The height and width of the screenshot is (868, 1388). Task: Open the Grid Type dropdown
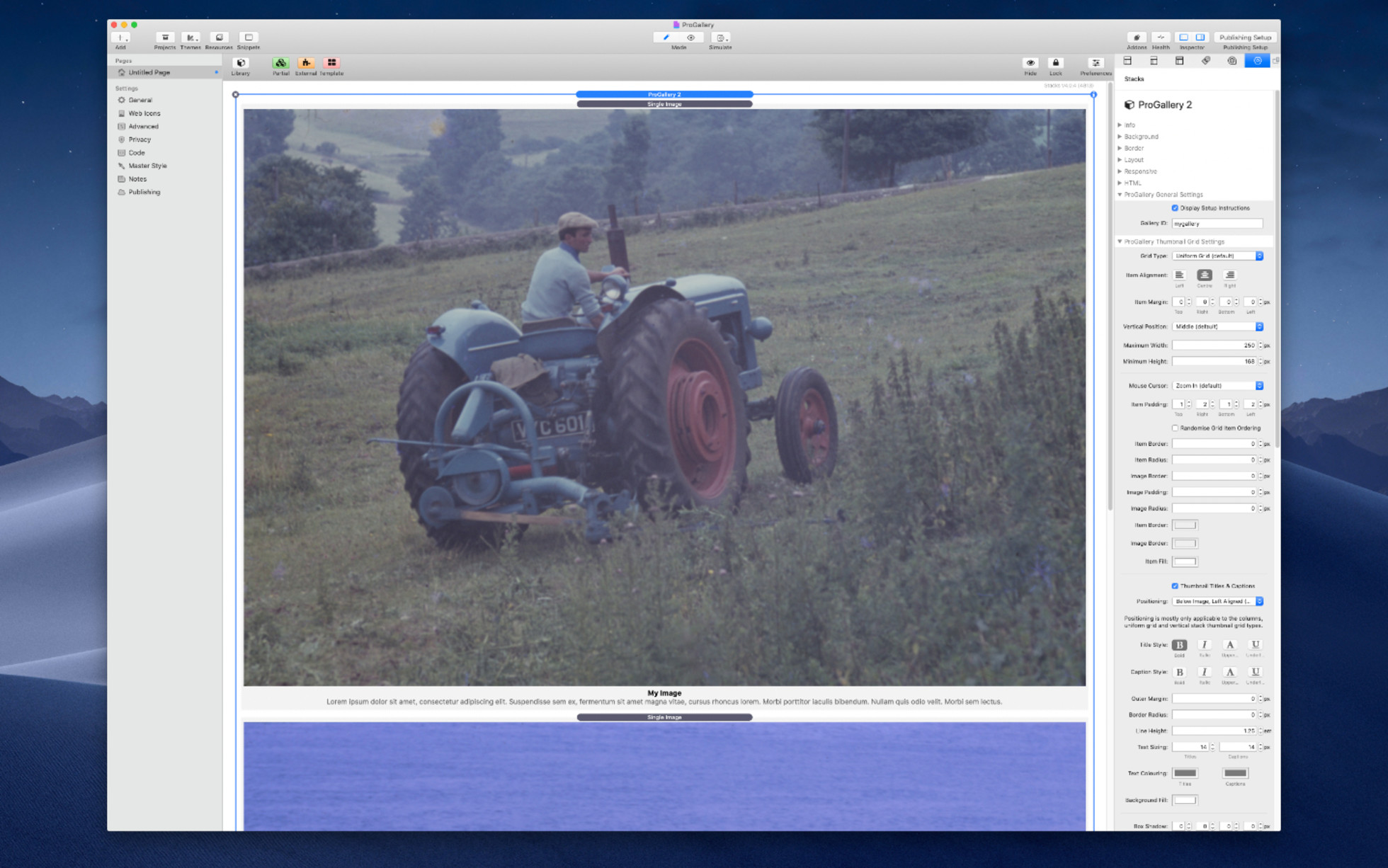1217,256
